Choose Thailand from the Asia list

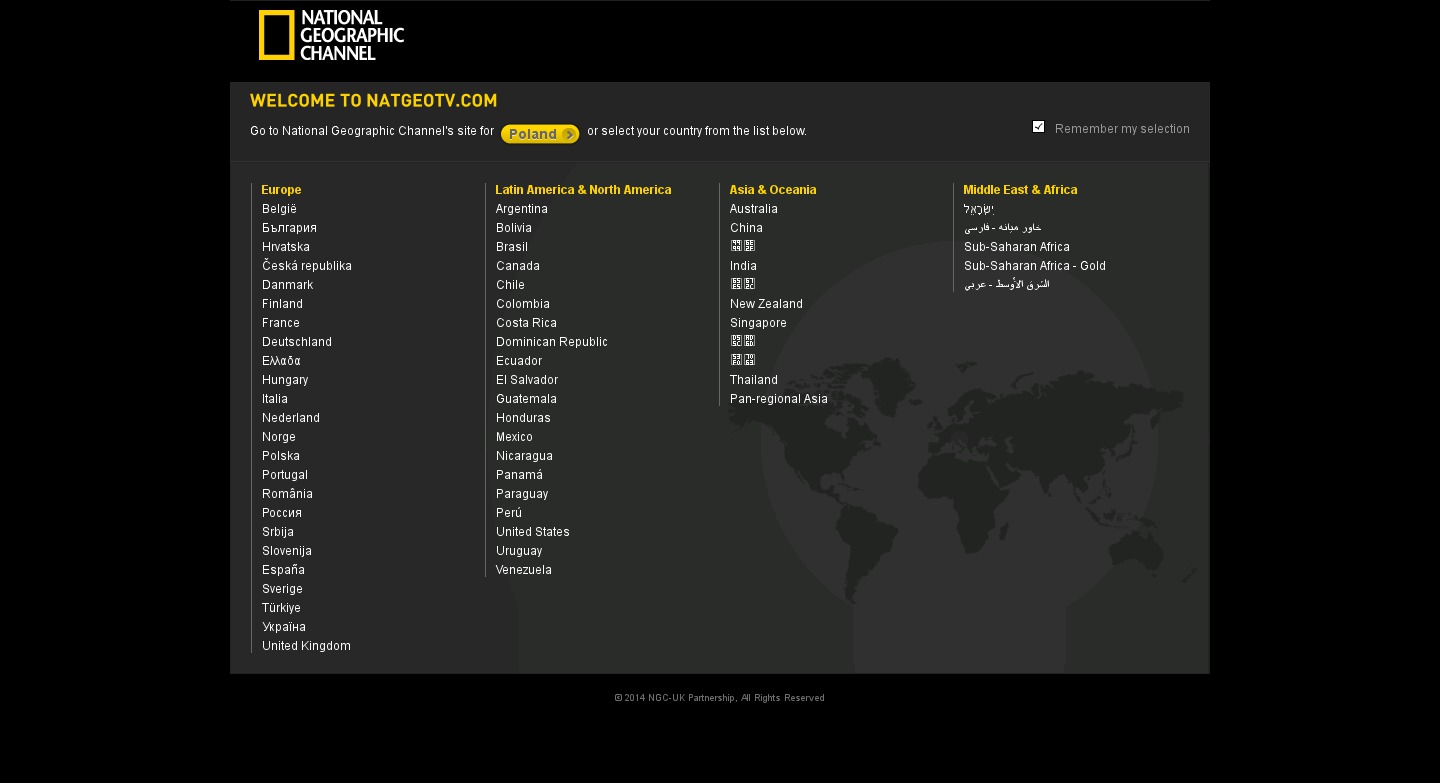pos(753,380)
